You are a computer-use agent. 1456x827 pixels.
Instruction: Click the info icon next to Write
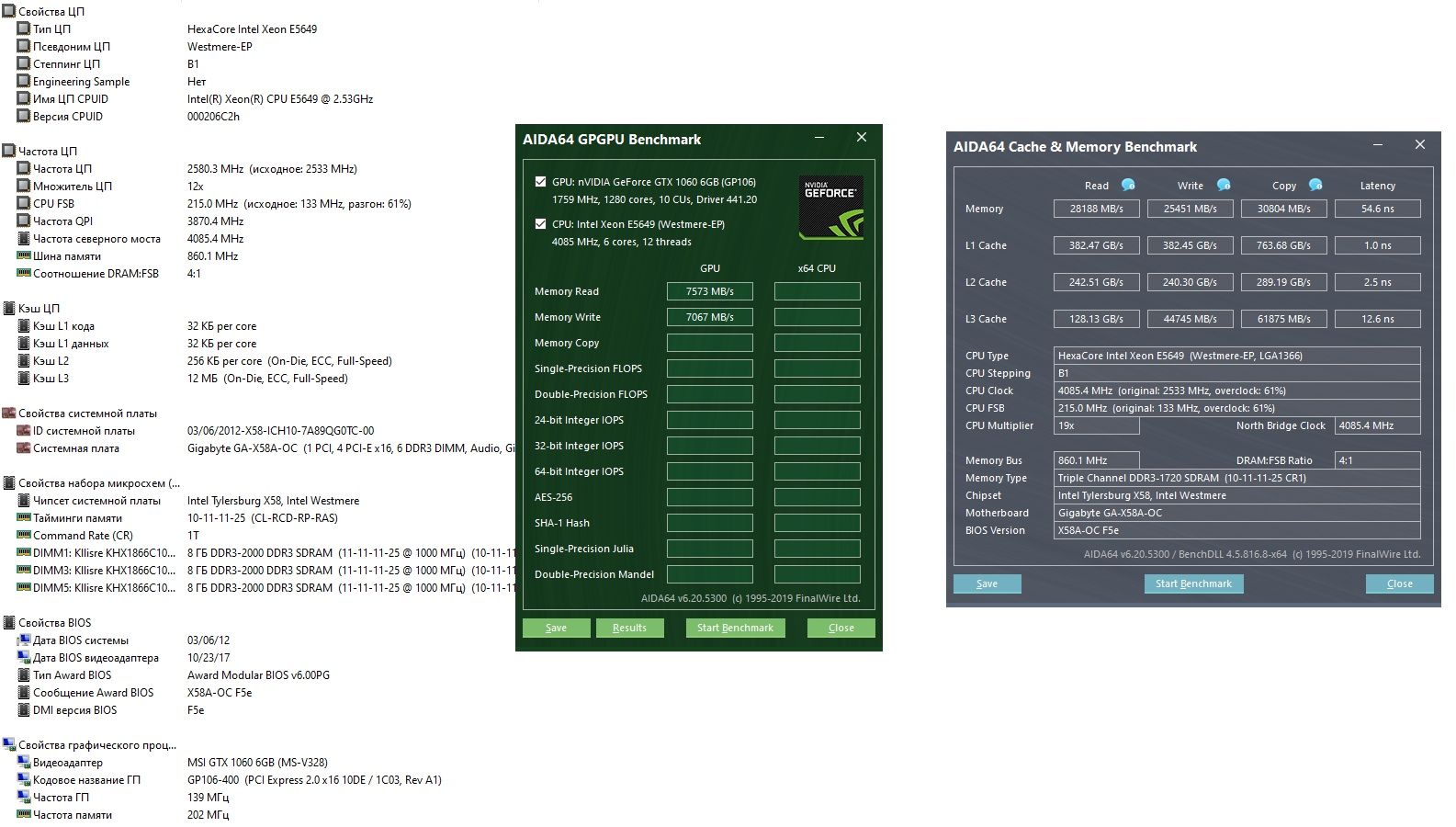(1224, 185)
